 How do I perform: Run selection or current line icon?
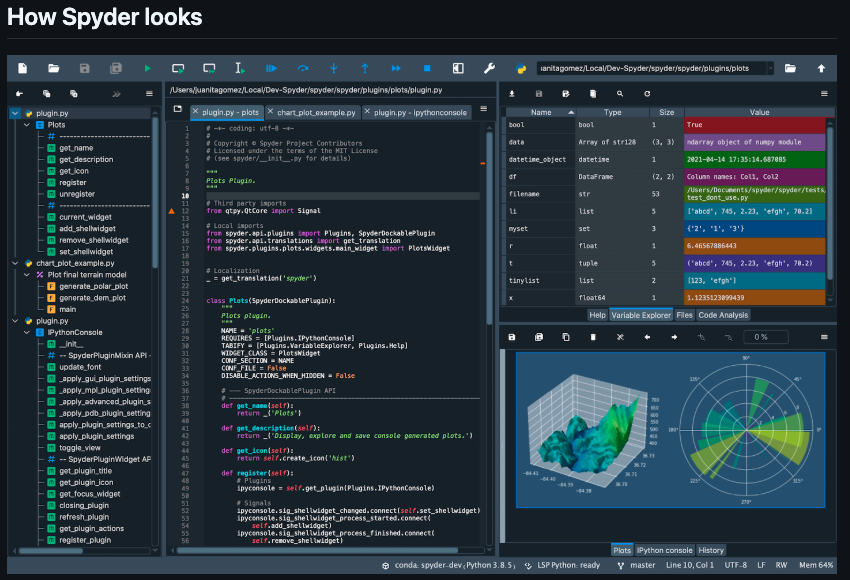[x=240, y=68]
